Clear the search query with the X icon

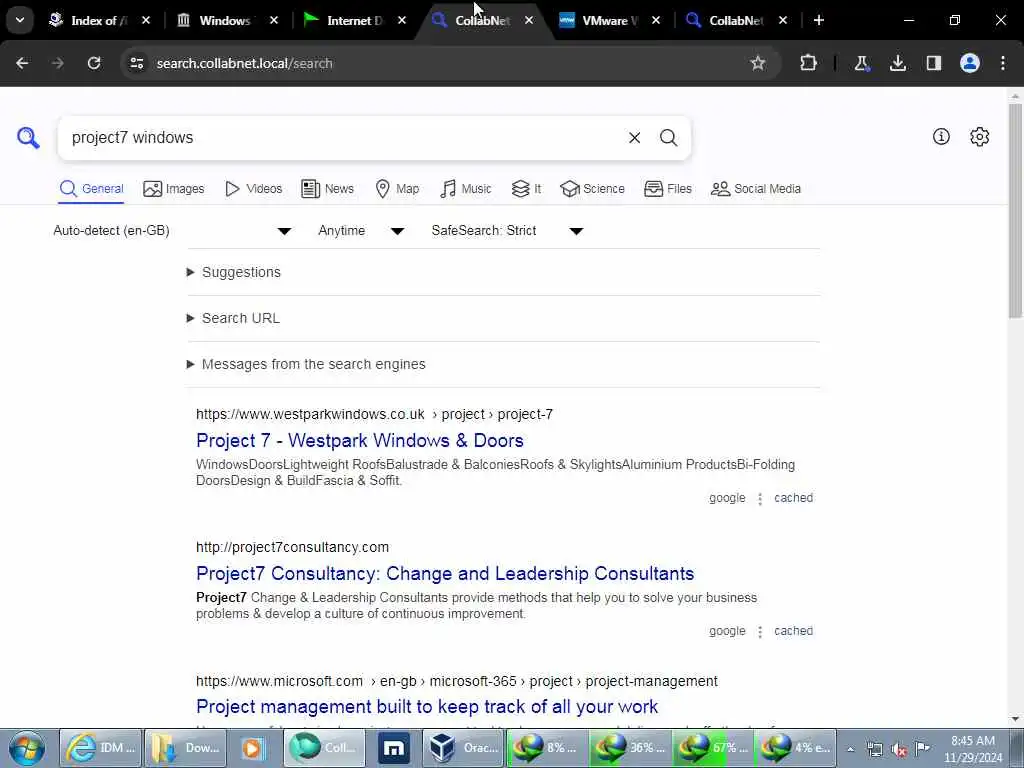[x=634, y=138]
